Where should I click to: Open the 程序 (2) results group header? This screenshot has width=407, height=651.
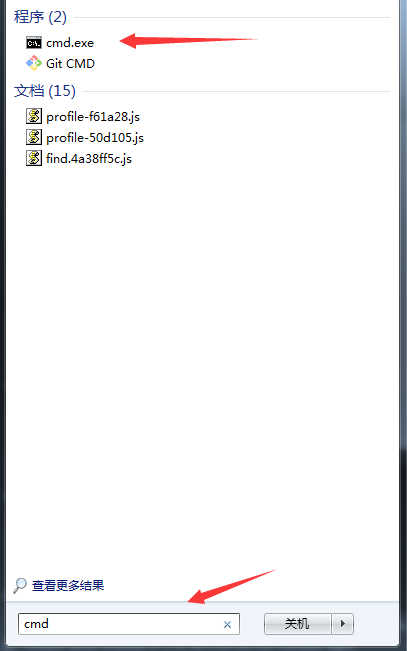(x=40, y=17)
